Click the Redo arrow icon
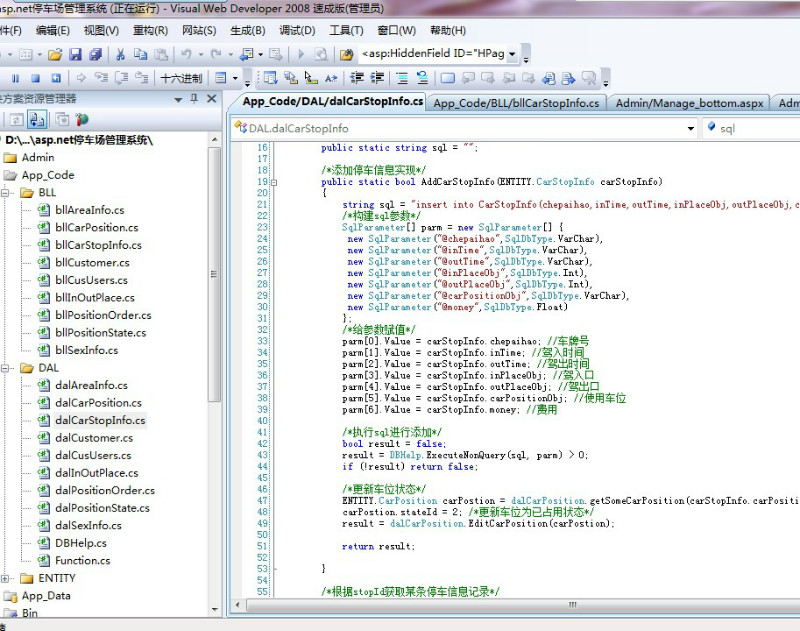Screen dimensions: 800x631 coord(216,54)
